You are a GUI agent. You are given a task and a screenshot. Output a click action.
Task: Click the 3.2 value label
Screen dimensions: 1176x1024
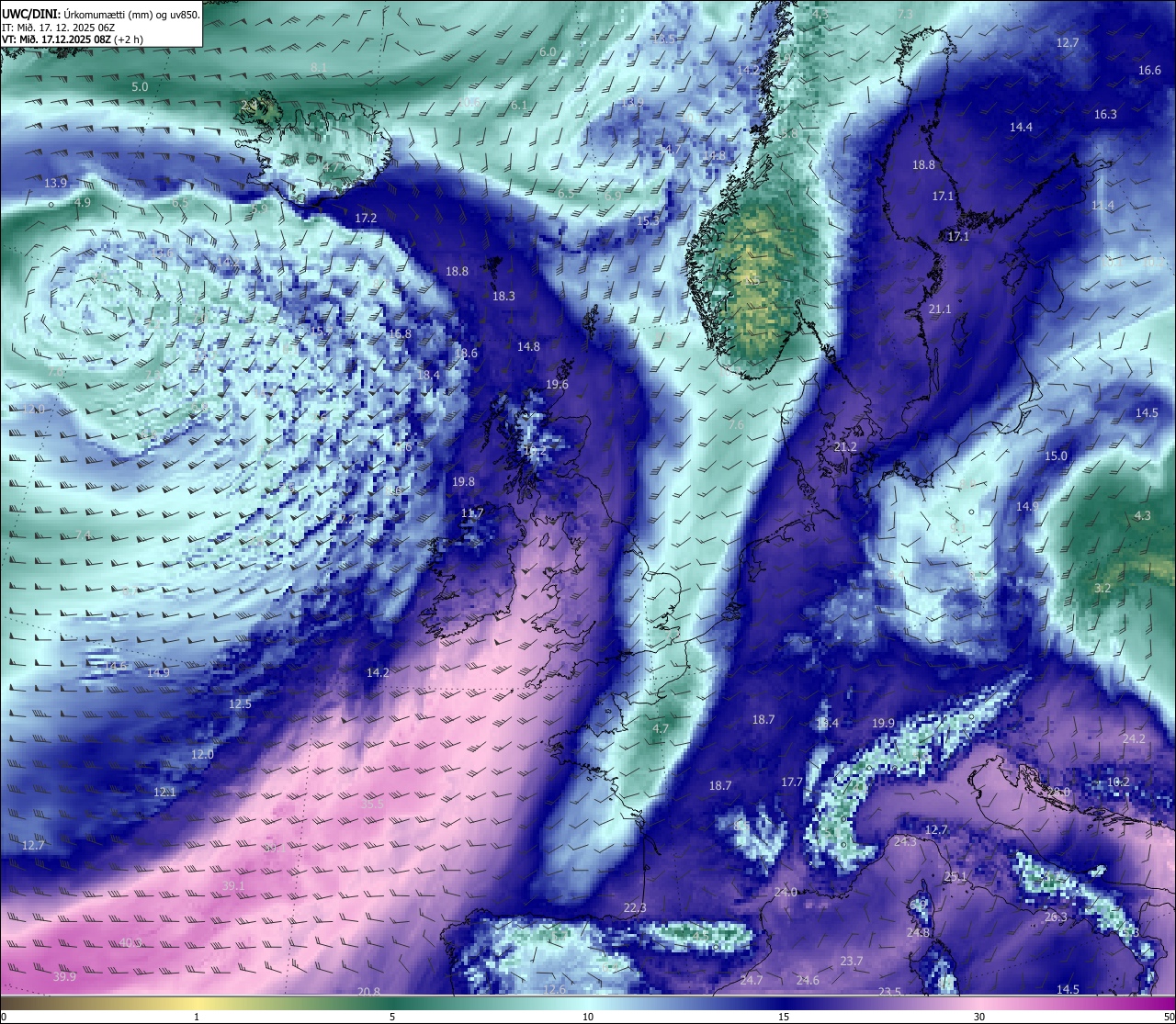(1103, 589)
